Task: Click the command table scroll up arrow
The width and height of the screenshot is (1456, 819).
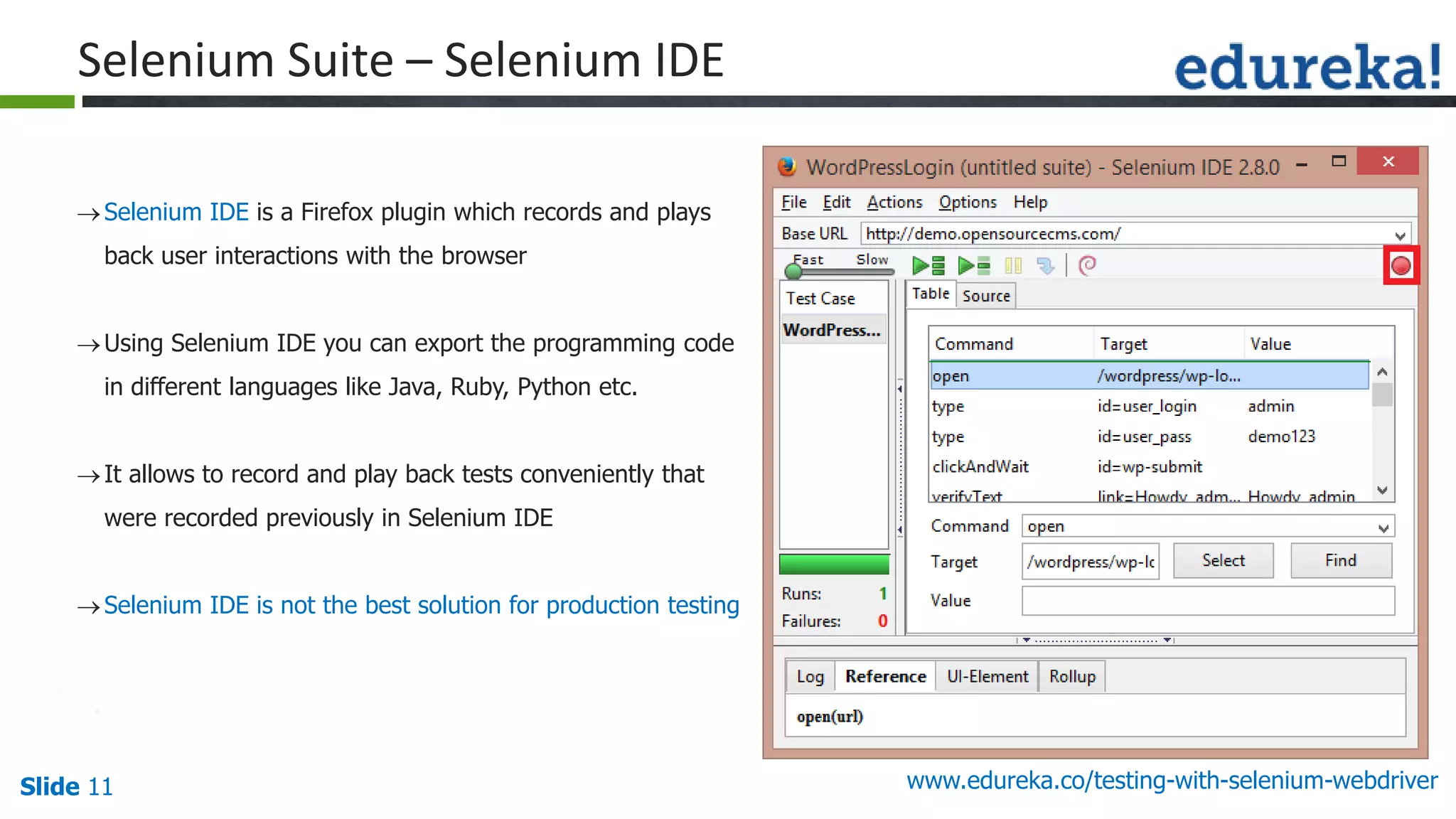Action: [x=1382, y=372]
